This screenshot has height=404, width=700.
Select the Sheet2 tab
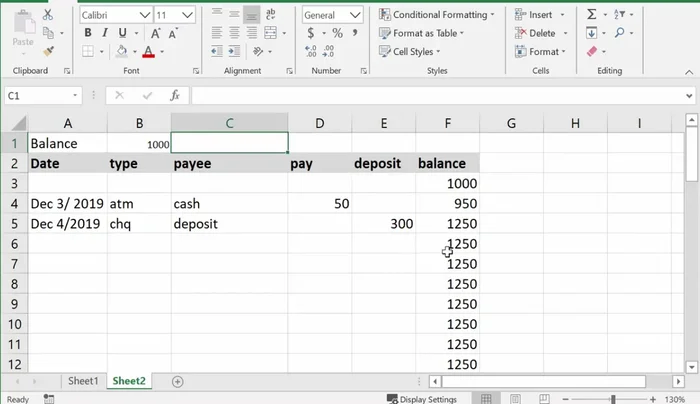[129, 381]
